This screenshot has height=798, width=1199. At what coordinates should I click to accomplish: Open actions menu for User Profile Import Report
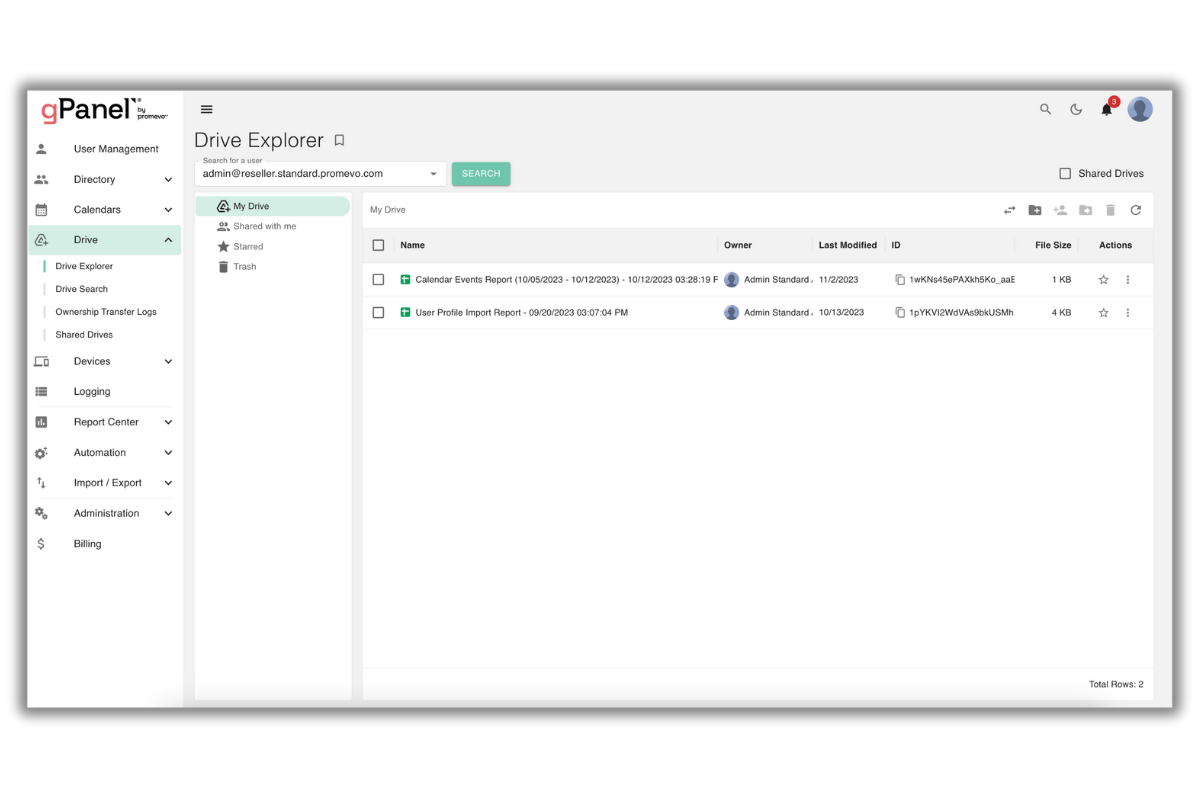(1128, 313)
